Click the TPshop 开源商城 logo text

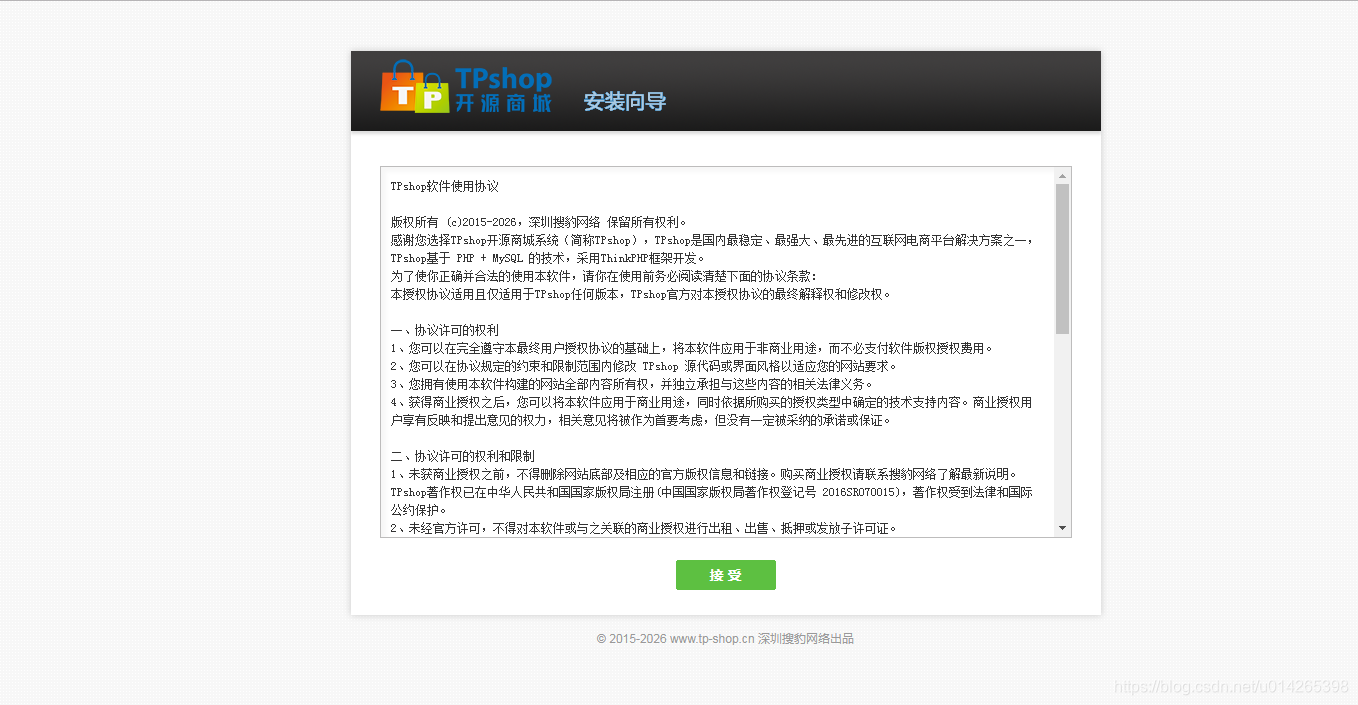tap(503, 90)
